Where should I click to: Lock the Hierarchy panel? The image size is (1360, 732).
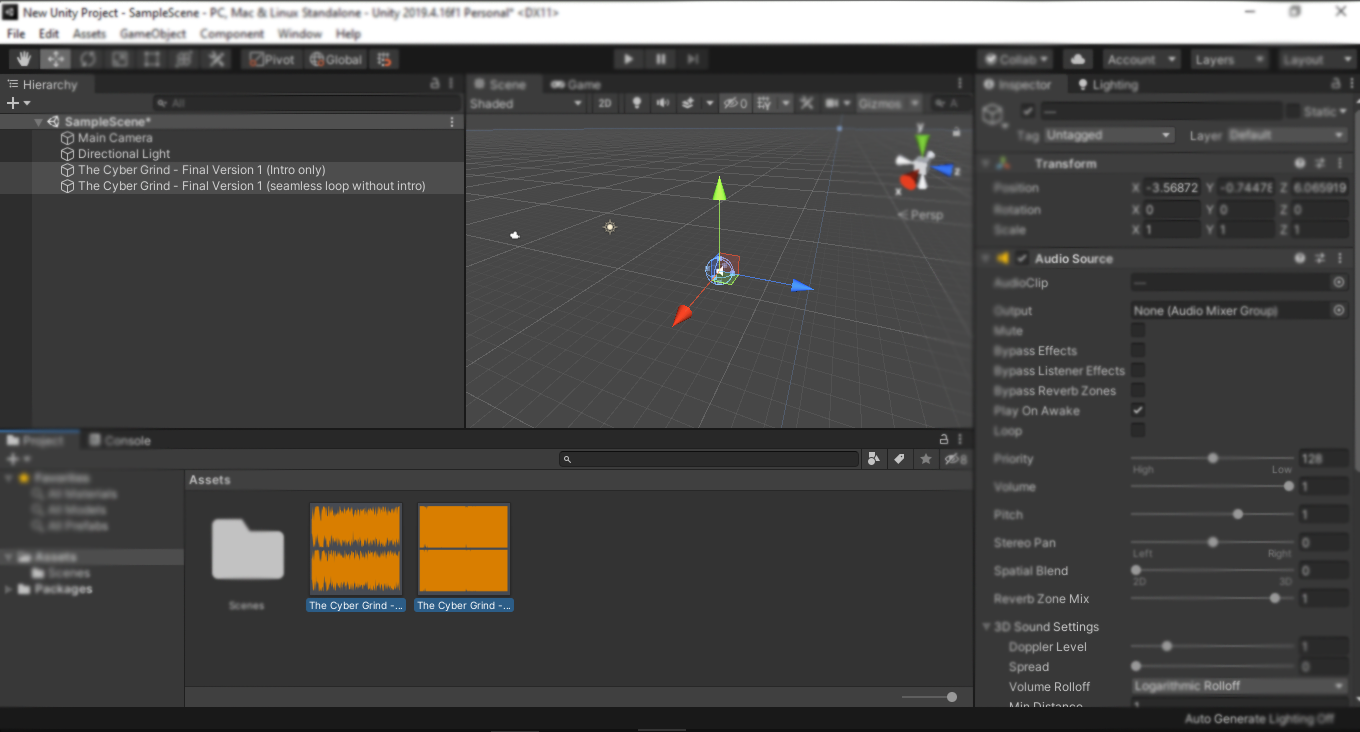tap(434, 84)
